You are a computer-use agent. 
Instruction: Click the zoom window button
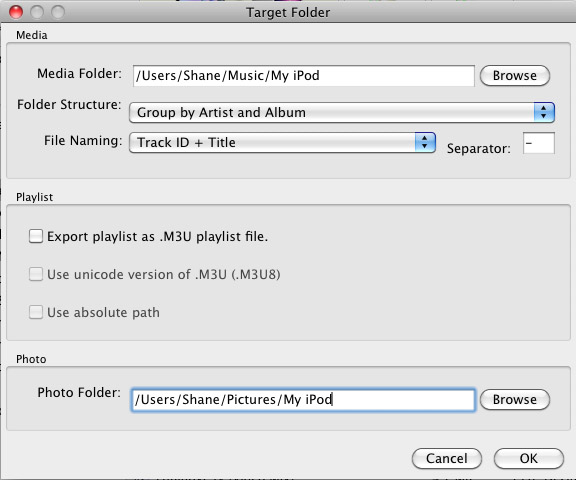pyautogui.click(x=58, y=12)
